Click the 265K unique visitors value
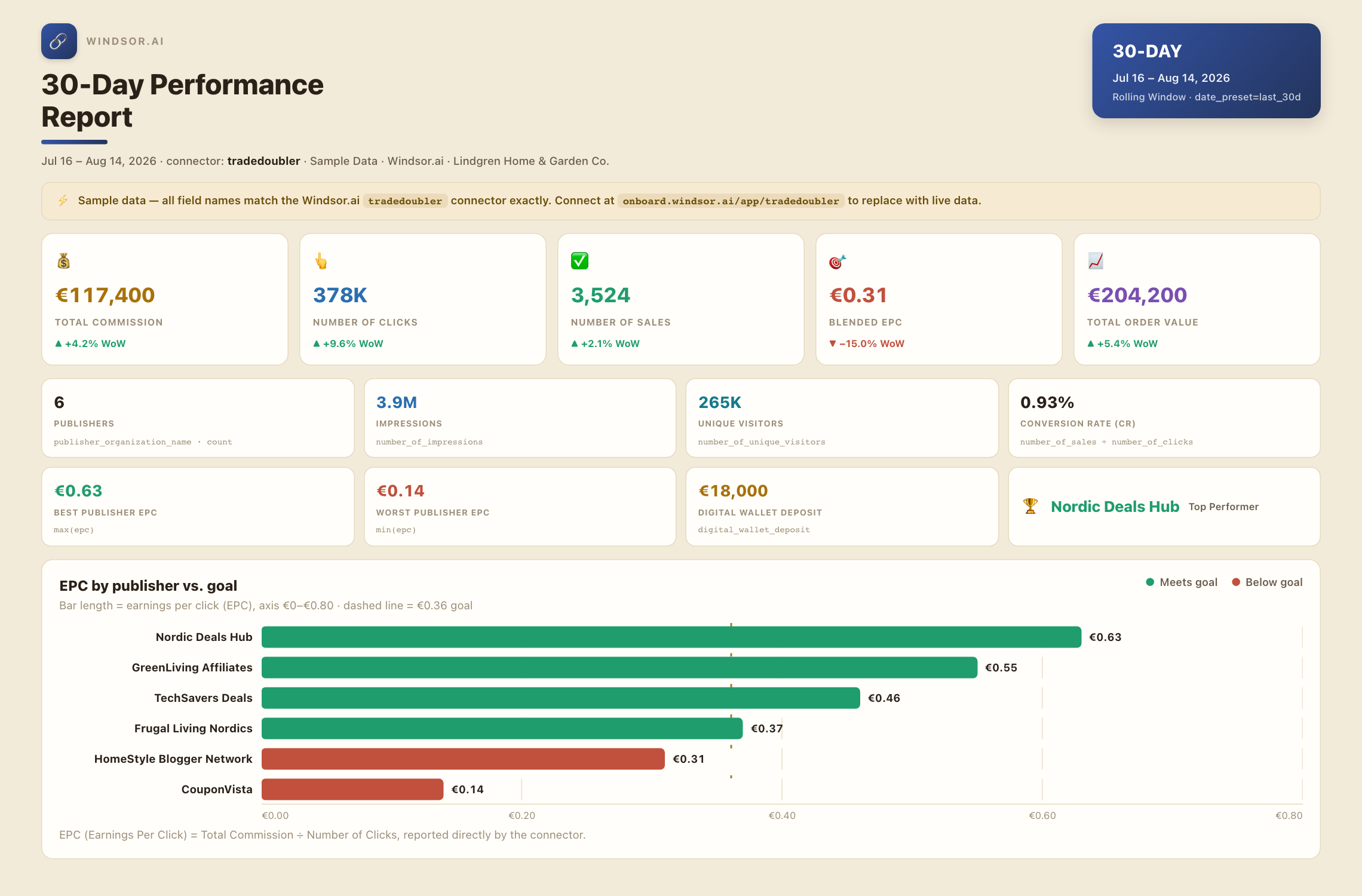This screenshot has width=1362, height=896. point(720,403)
